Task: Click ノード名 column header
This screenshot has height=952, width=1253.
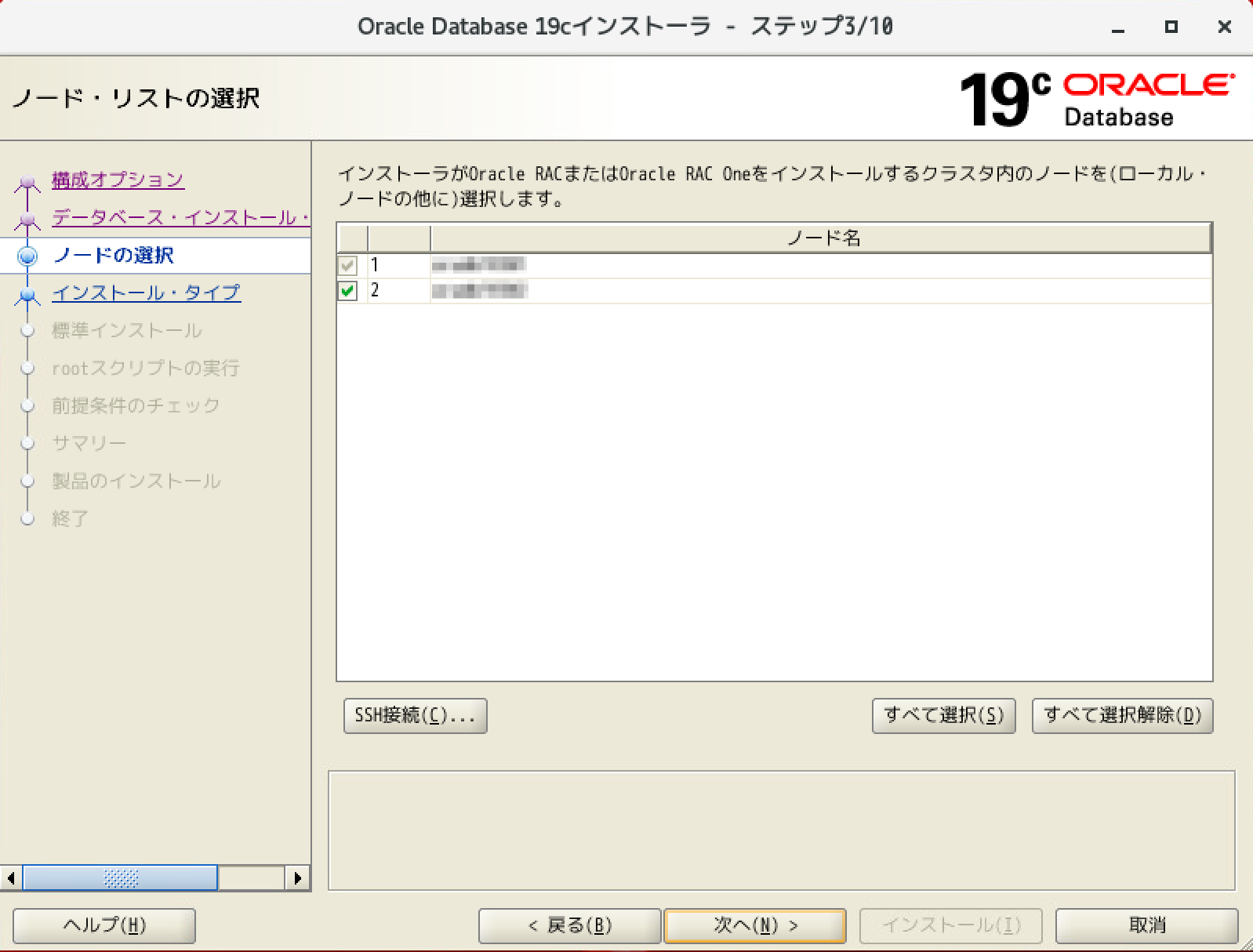Action: (821, 238)
